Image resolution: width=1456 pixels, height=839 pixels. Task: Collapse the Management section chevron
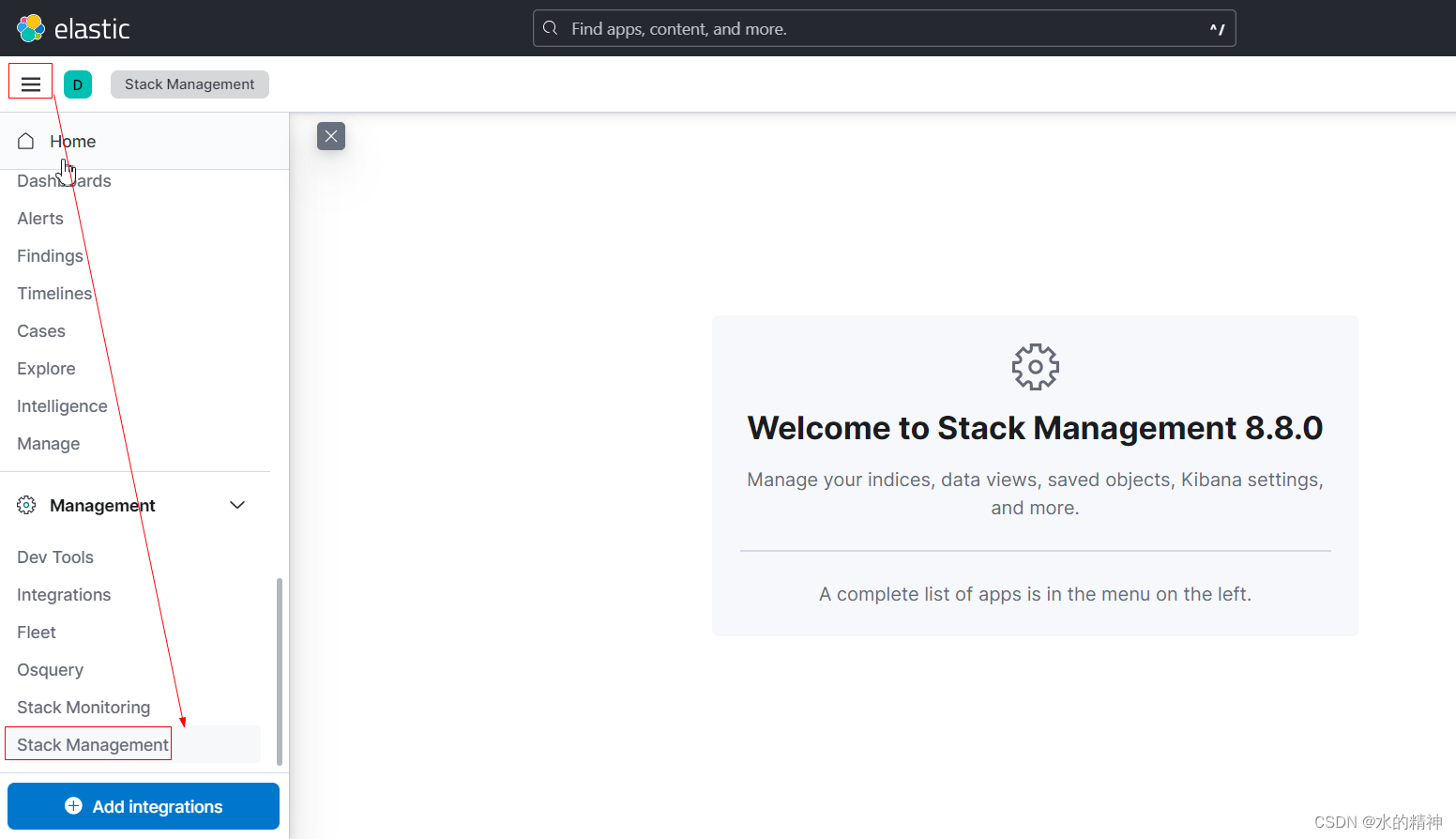click(237, 505)
